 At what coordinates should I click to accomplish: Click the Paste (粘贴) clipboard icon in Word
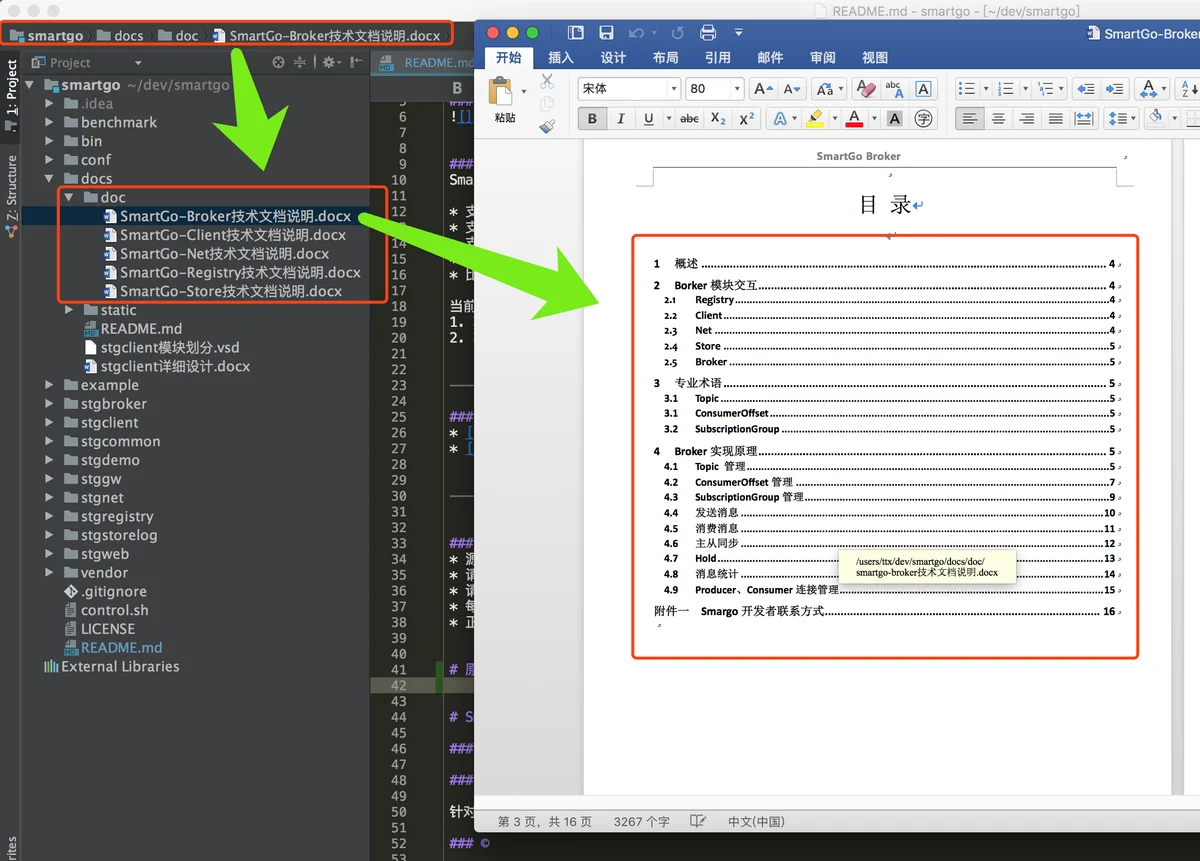tap(501, 92)
